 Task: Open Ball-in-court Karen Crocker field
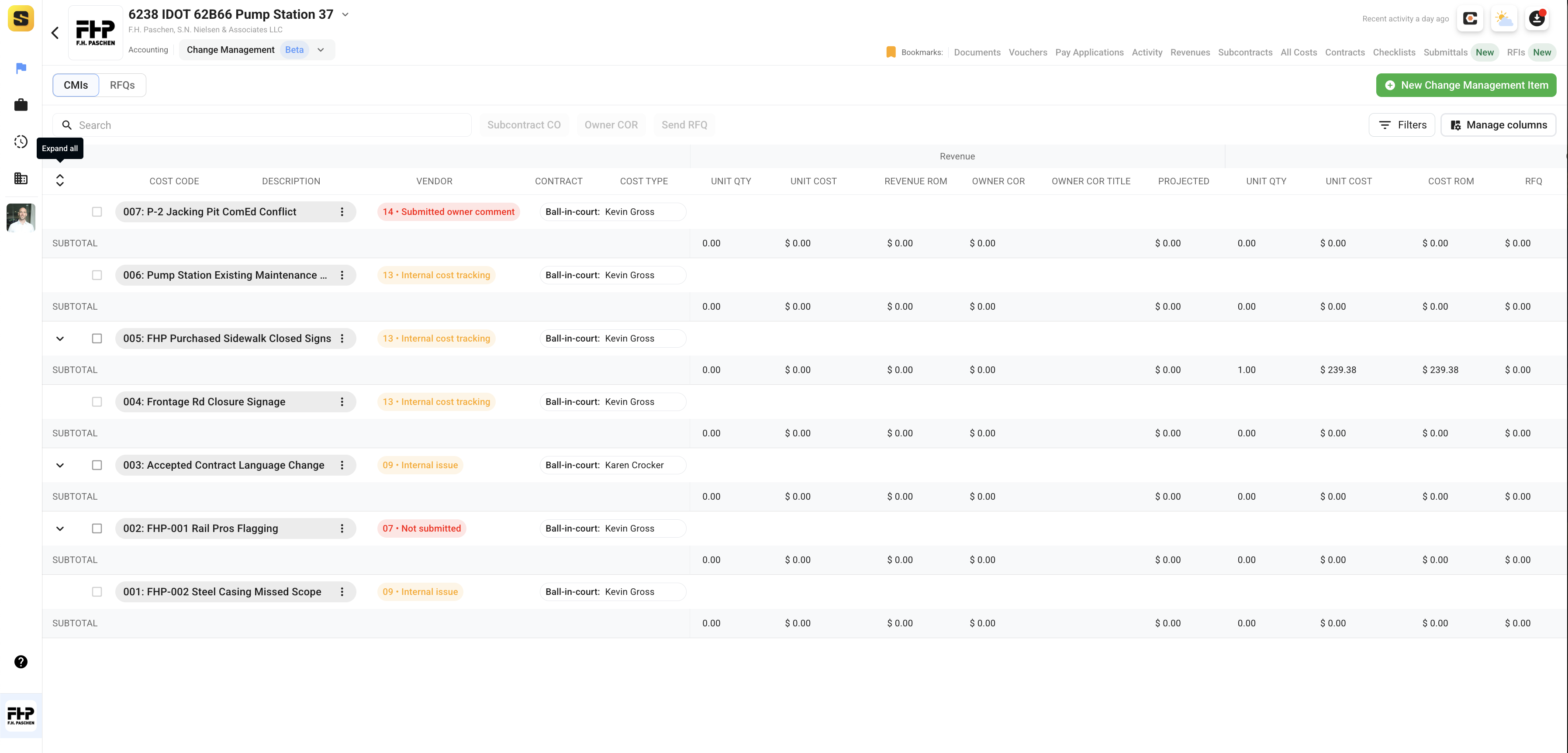(612, 465)
